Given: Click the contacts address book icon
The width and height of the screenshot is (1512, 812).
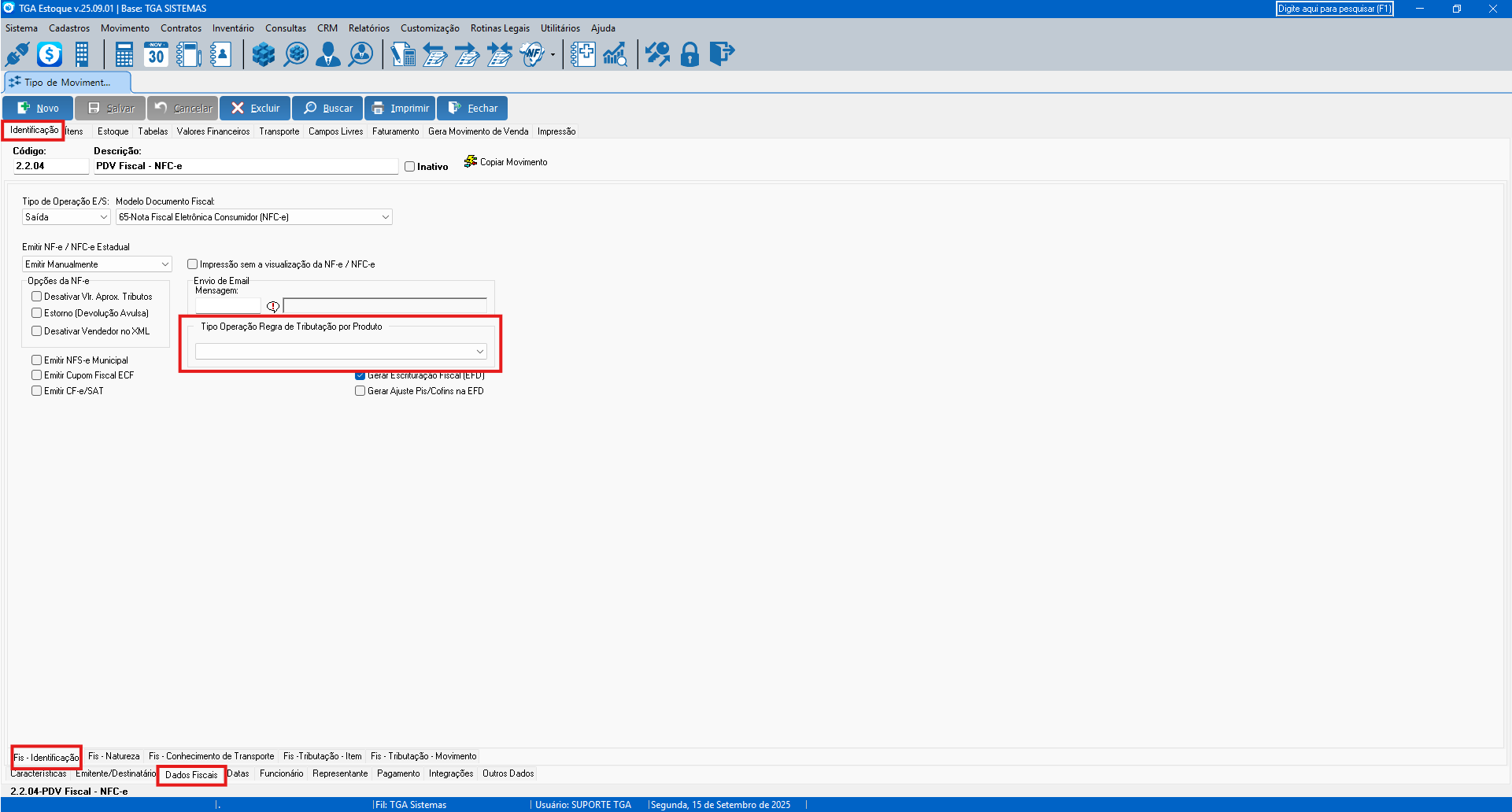Looking at the screenshot, I should coord(220,54).
